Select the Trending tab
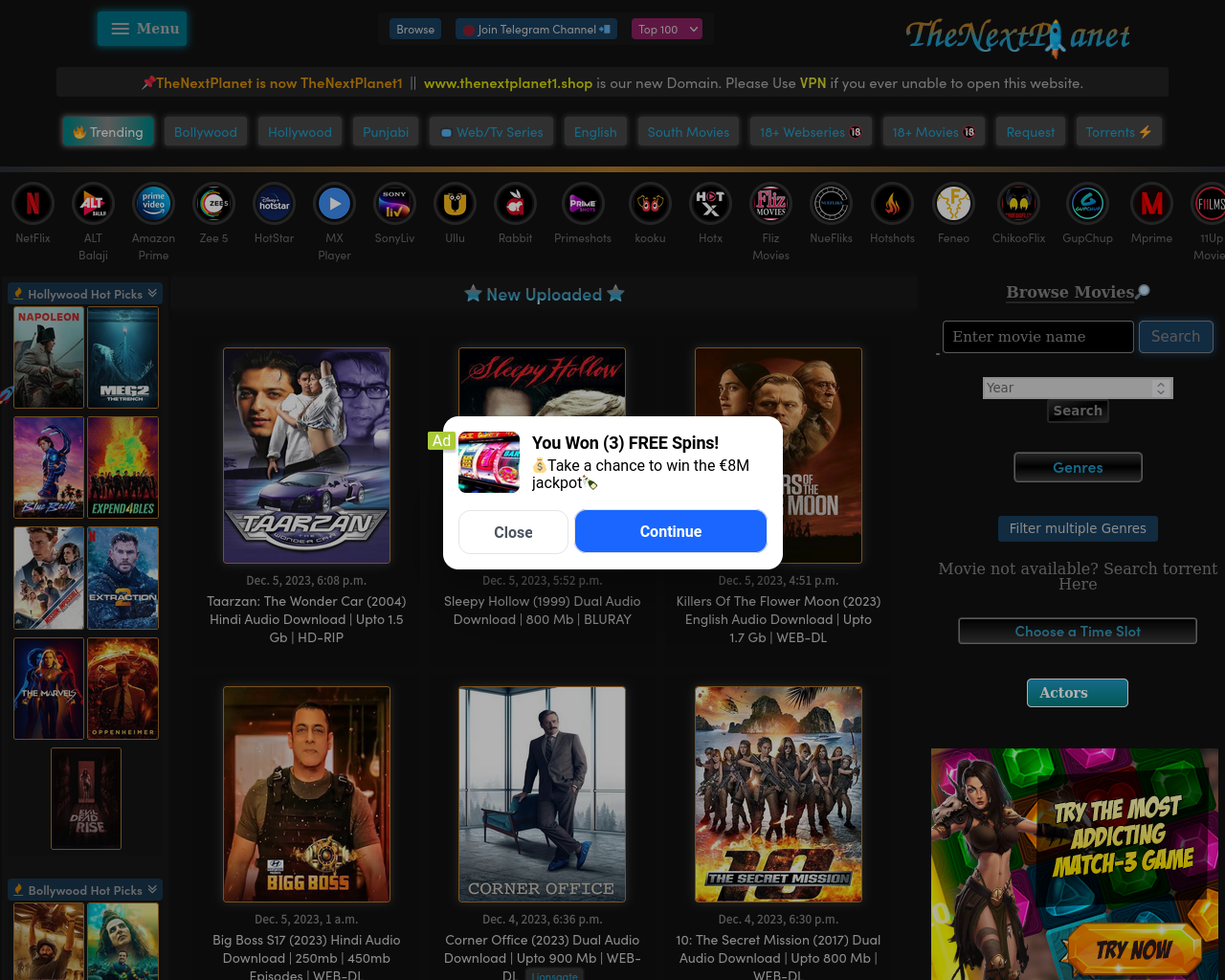Viewport: 1225px width, 980px height. [108, 132]
